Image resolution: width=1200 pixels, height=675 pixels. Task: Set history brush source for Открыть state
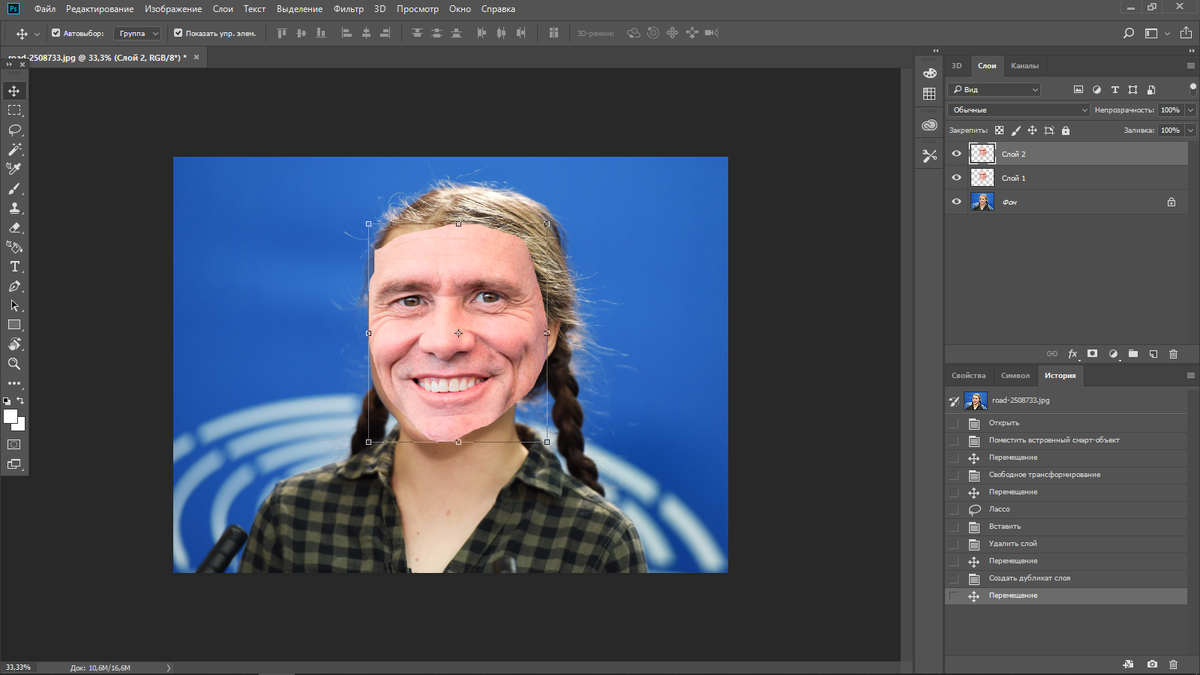(x=954, y=423)
